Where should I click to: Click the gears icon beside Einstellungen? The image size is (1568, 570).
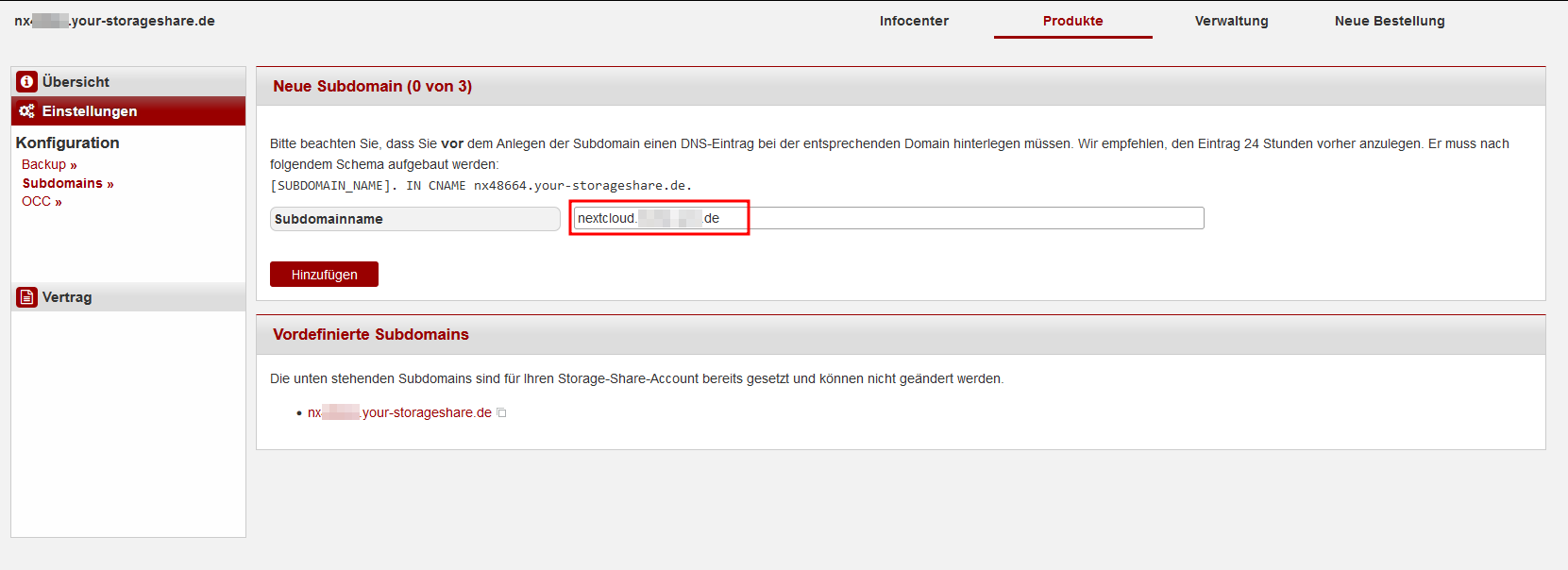click(x=26, y=111)
